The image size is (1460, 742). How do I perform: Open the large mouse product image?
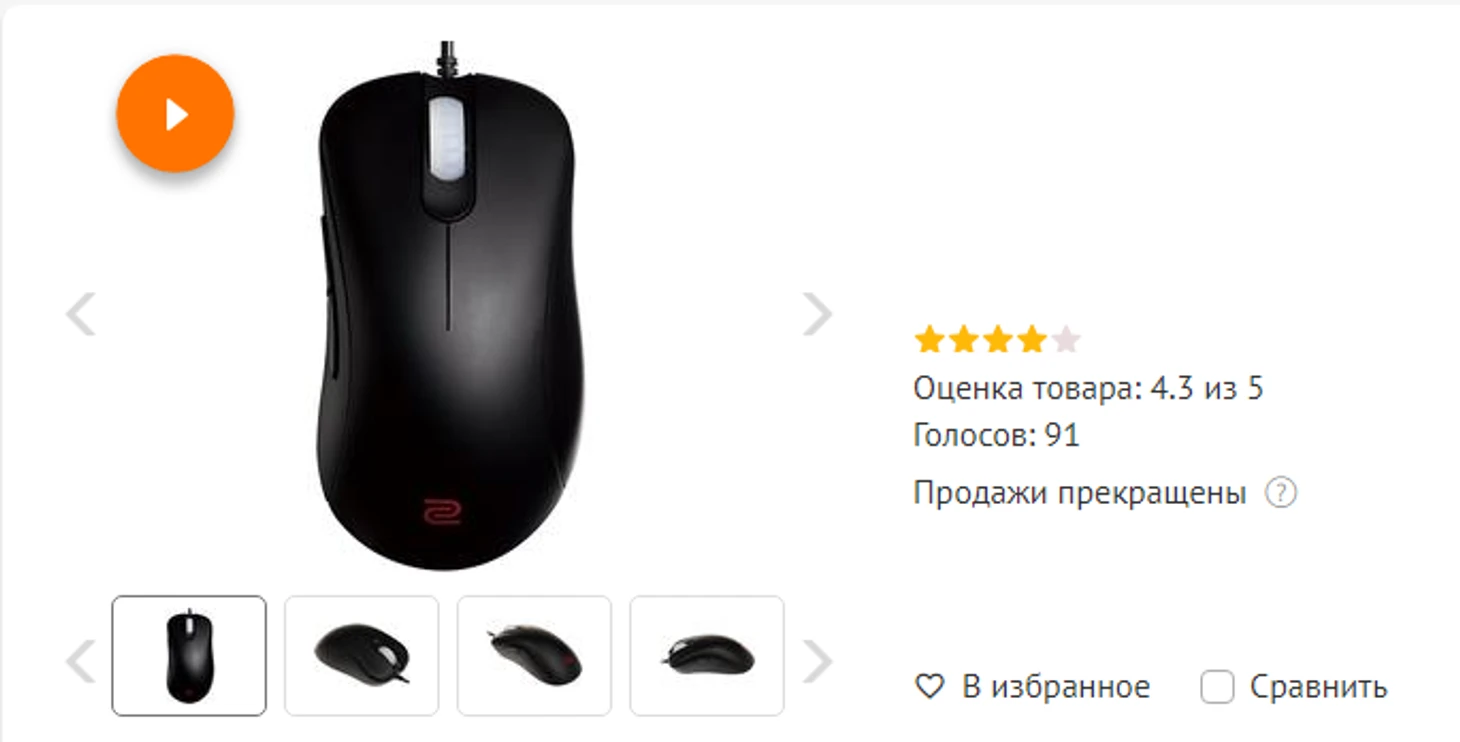click(447, 306)
